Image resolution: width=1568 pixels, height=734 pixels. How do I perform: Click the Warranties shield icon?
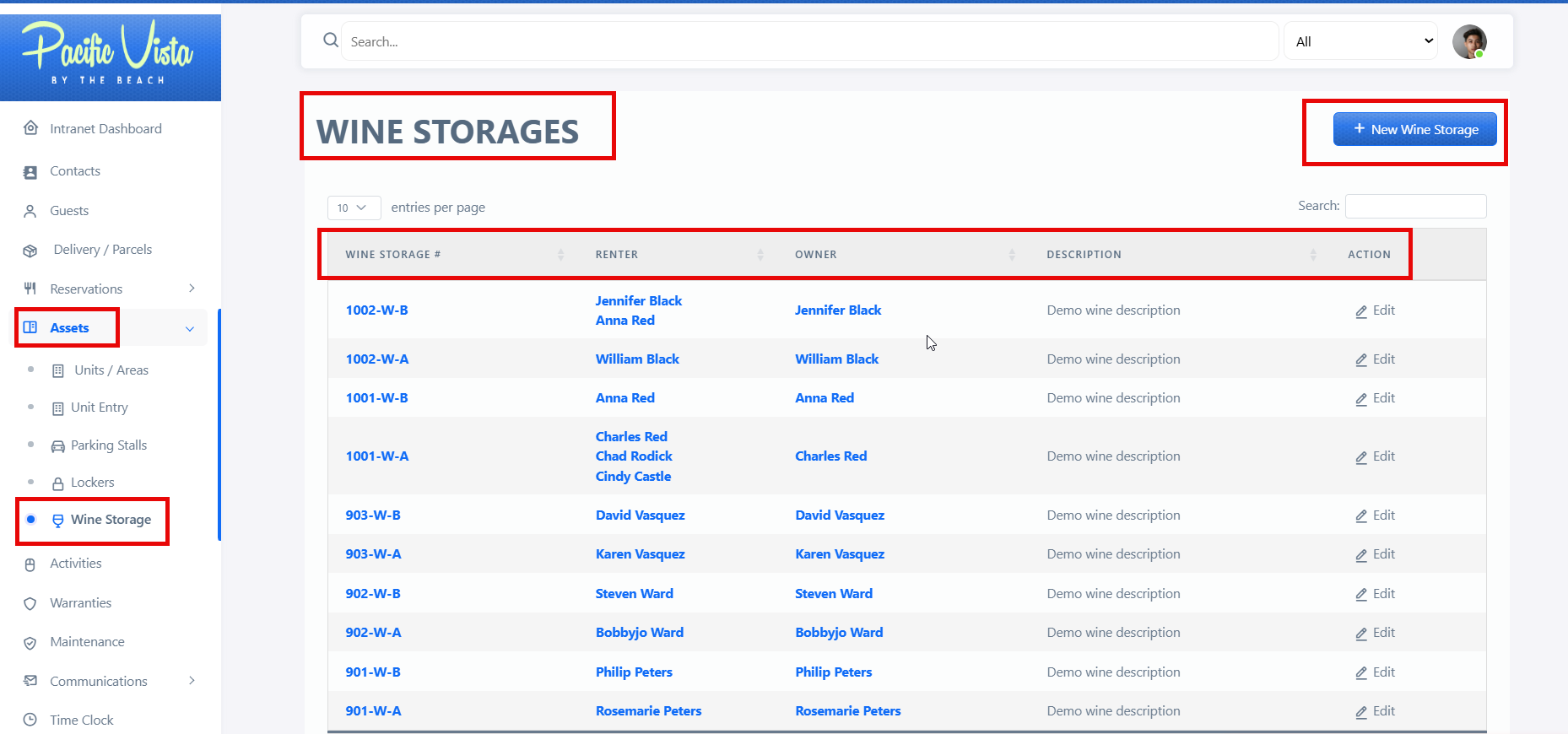click(x=30, y=603)
